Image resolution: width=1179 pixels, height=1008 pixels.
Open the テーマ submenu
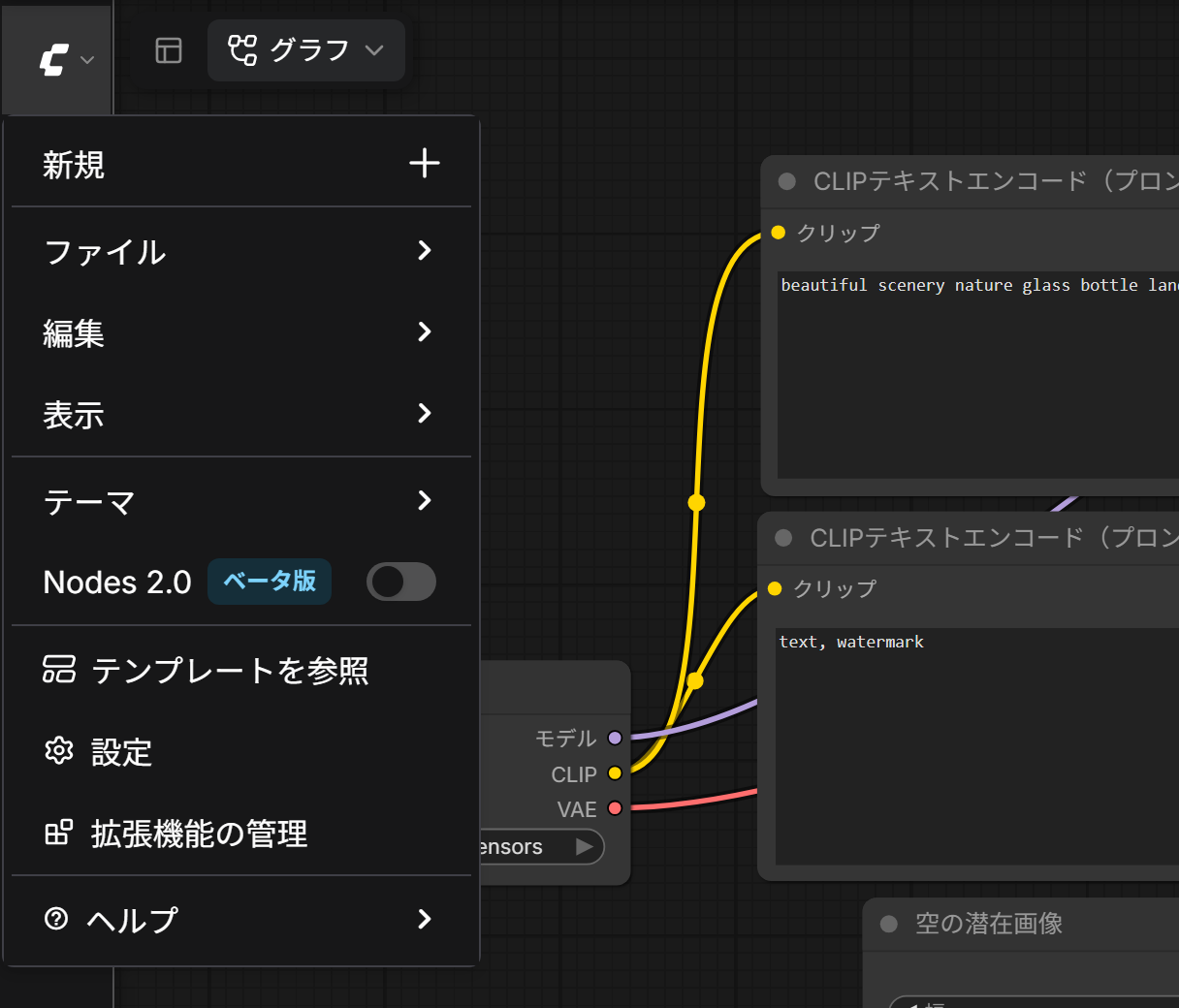(241, 501)
